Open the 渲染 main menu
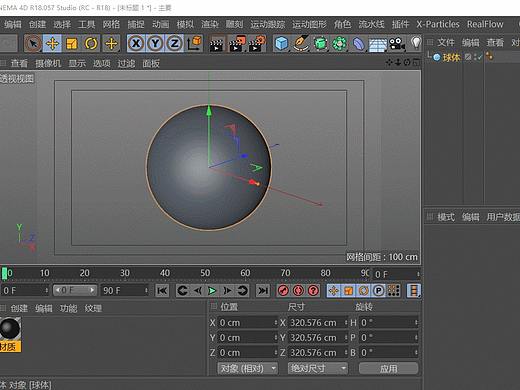The width and height of the screenshot is (520, 390). coord(210,24)
